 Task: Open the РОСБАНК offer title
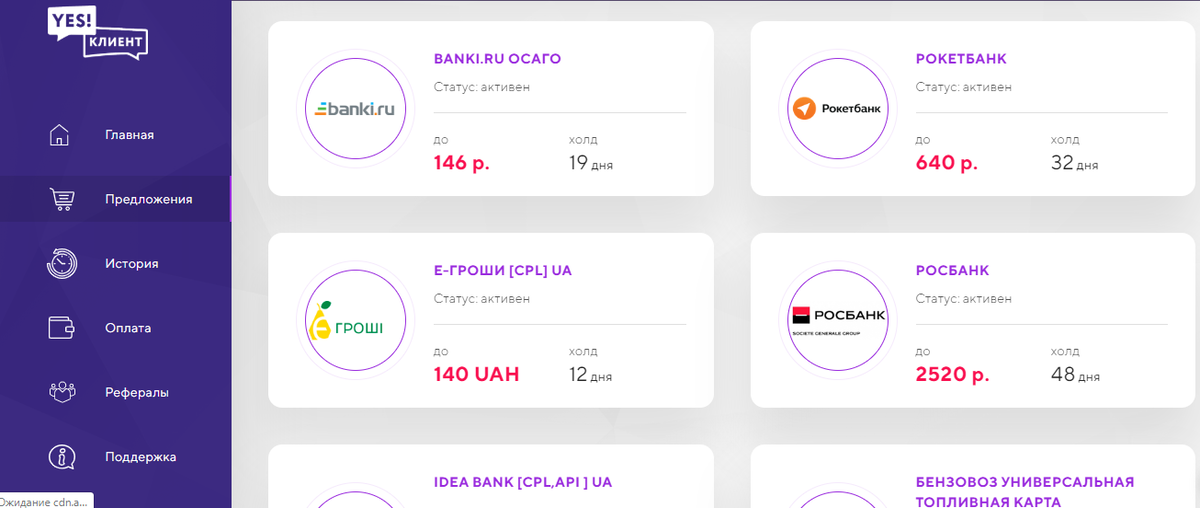pyautogui.click(x=952, y=271)
